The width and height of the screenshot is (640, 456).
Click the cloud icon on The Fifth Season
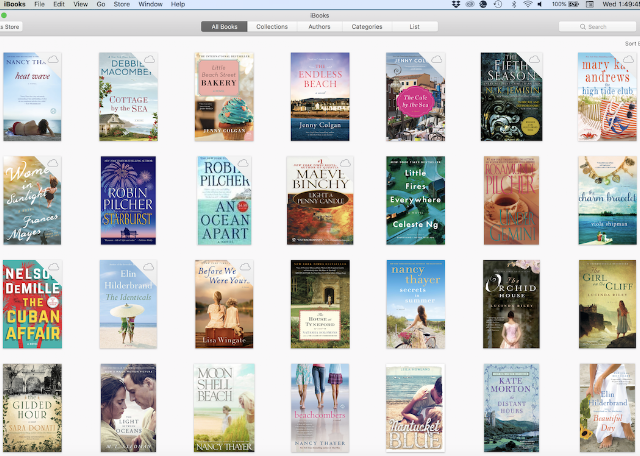click(534, 60)
